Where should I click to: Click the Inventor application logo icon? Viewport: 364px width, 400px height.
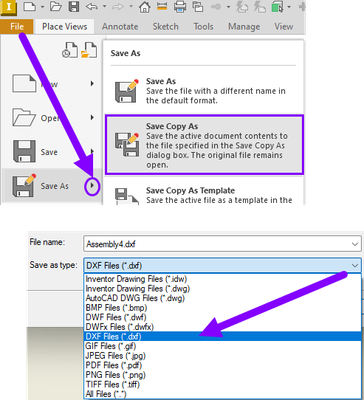tap(8, 7)
